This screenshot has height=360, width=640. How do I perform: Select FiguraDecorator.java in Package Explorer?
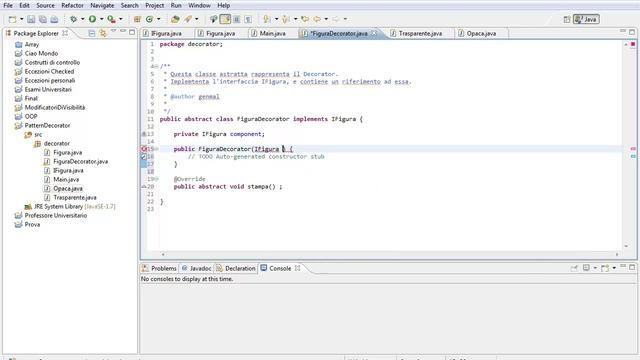point(80,161)
